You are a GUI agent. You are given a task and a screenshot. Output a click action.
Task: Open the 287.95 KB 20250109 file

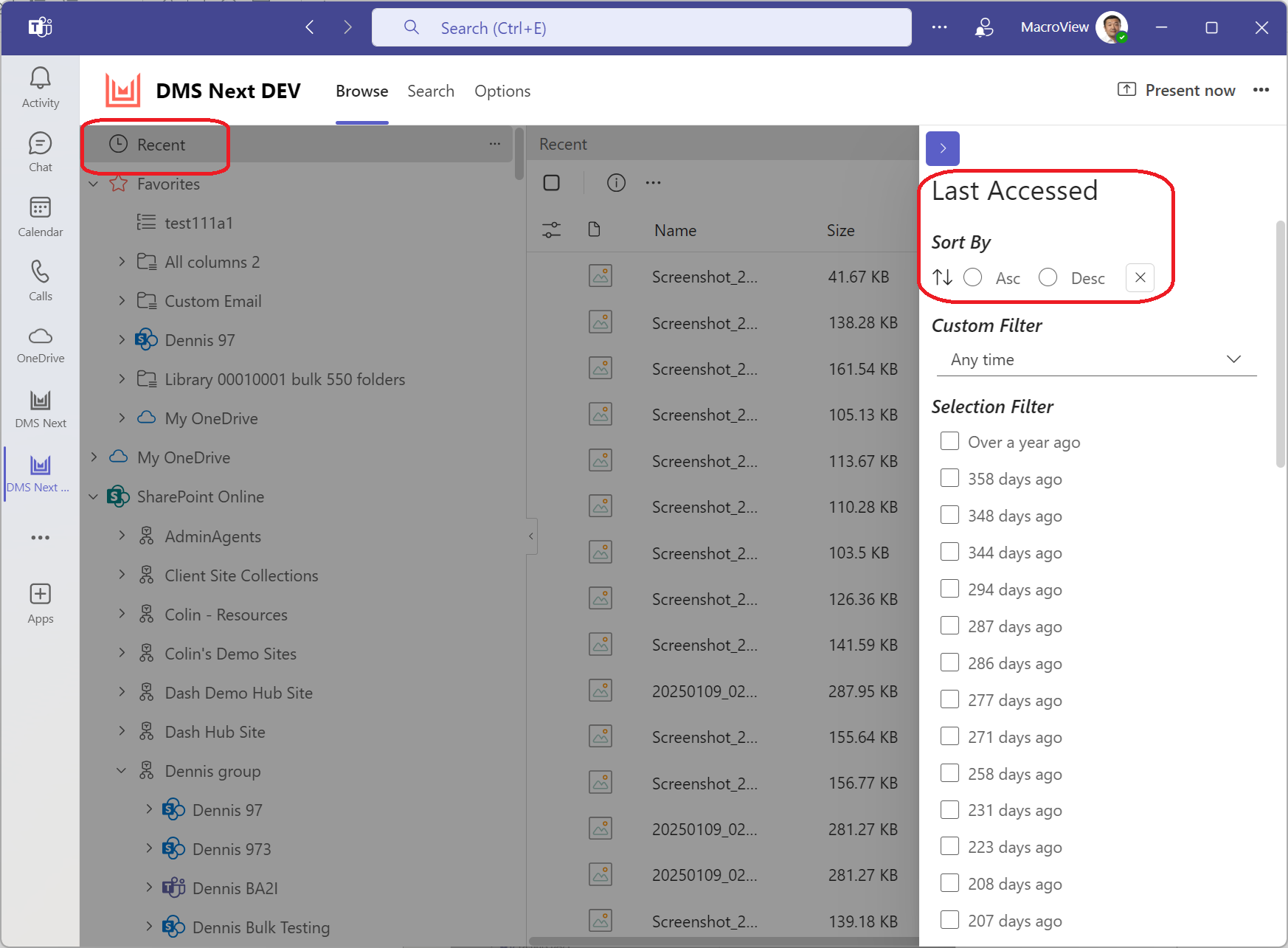coord(704,691)
